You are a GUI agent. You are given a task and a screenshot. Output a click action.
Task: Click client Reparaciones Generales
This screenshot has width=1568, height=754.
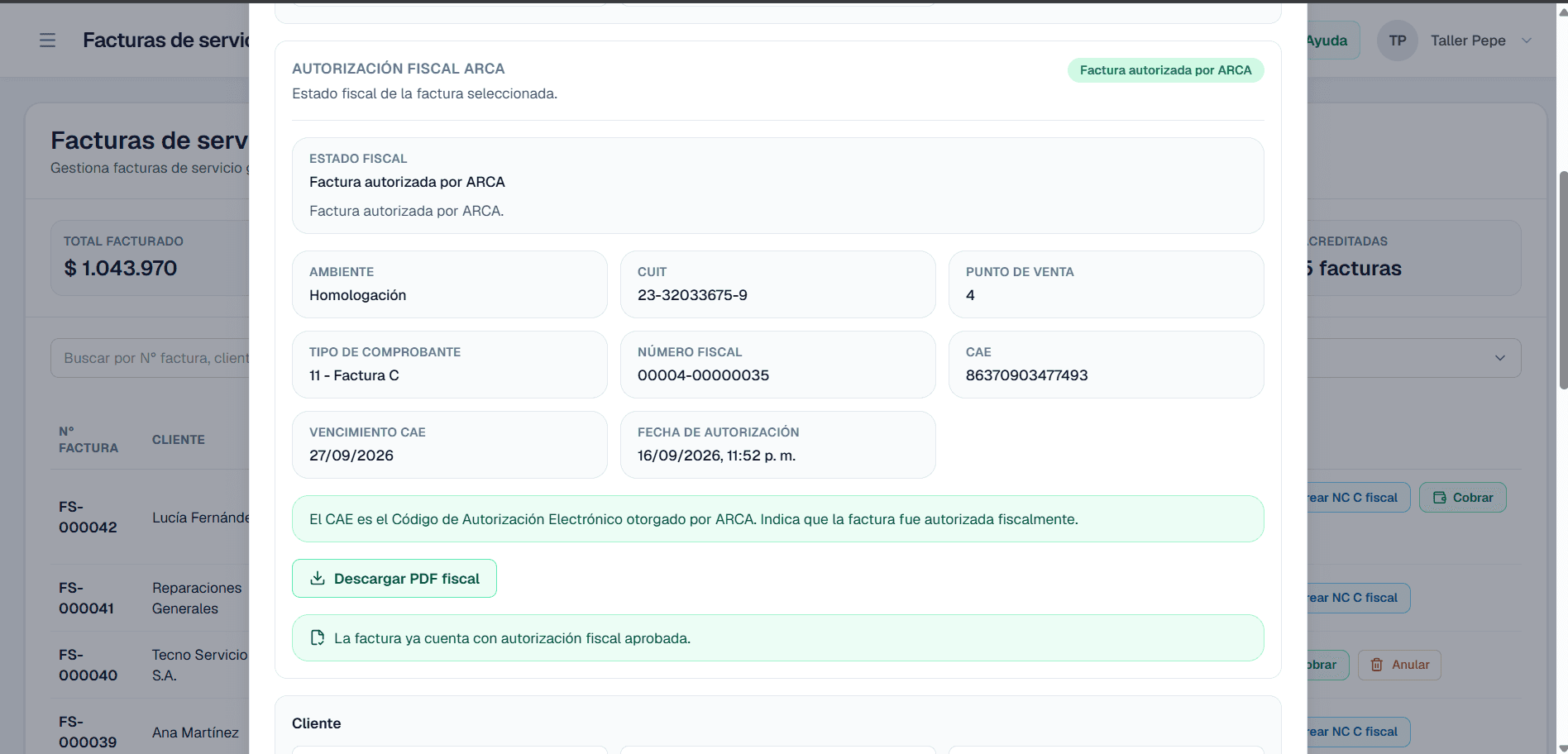(197, 598)
